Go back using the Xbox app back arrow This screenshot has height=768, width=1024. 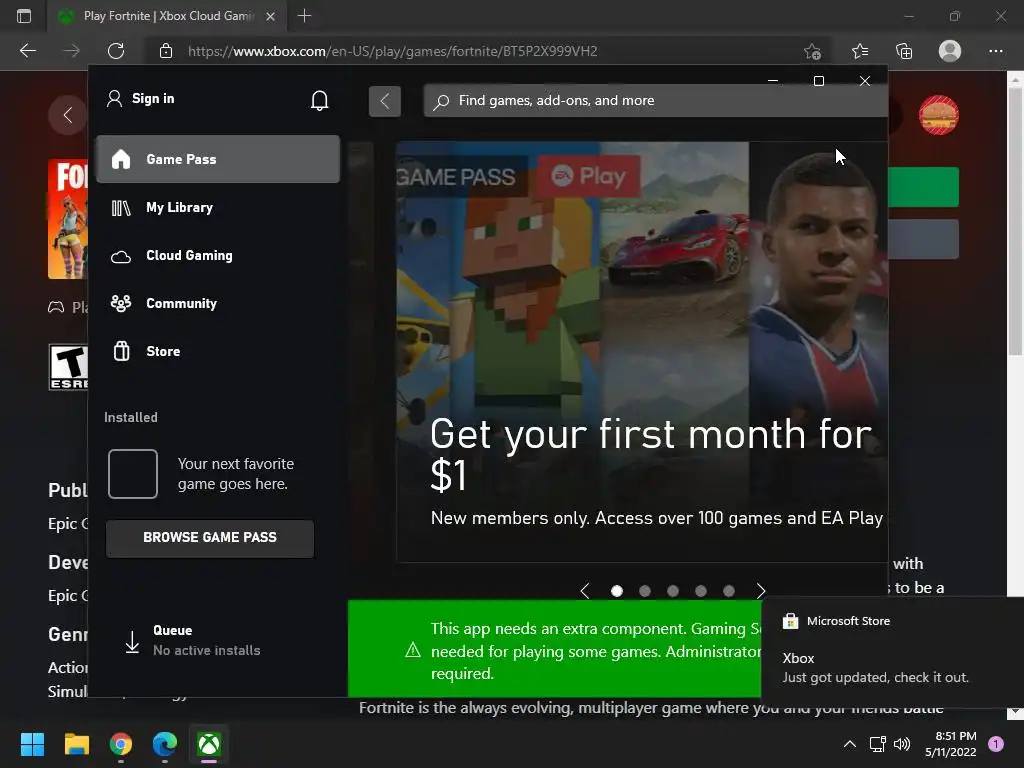(x=385, y=101)
